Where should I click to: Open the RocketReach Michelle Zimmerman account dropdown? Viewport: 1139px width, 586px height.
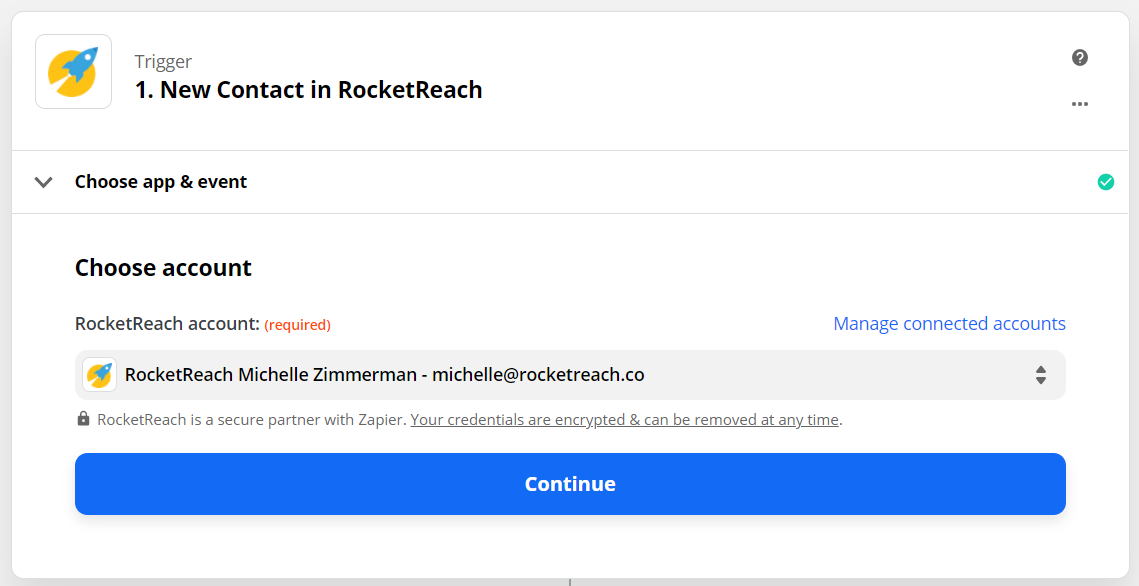[570, 375]
